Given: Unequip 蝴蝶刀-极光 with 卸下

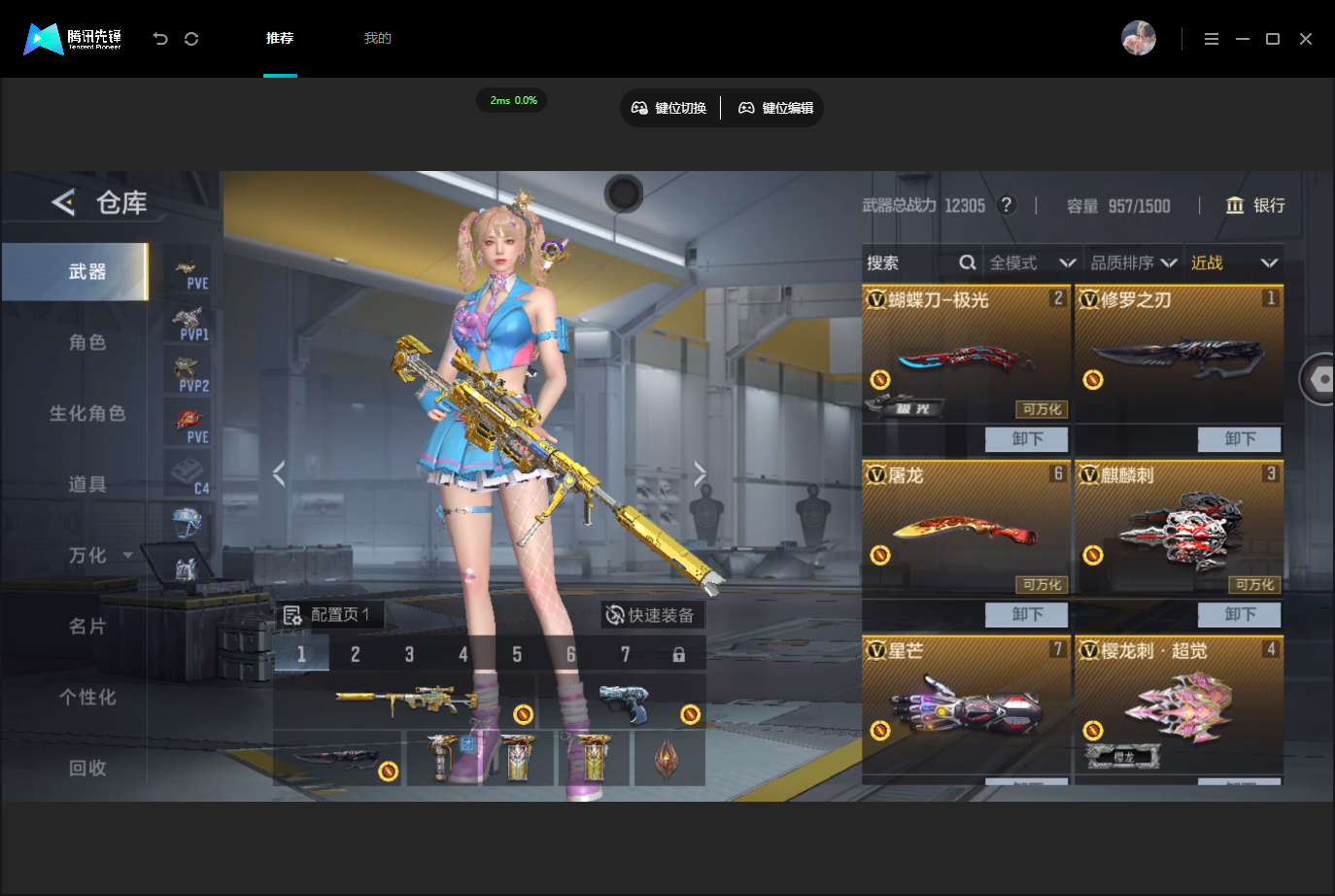Looking at the screenshot, I should [x=1027, y=438].
